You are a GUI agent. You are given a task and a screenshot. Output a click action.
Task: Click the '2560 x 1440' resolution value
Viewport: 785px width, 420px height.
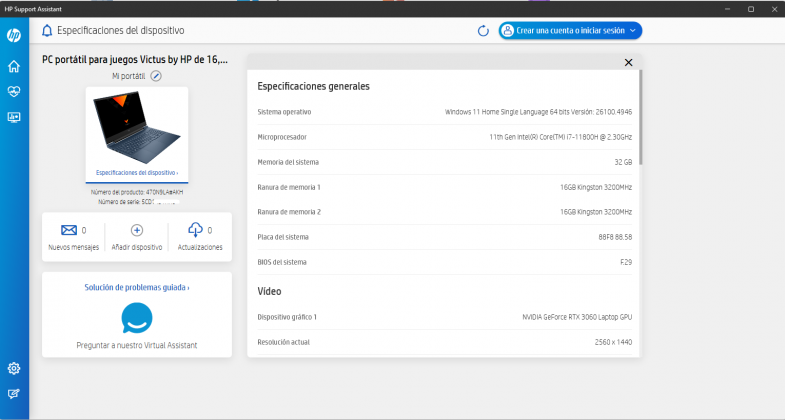pyautogui.click(x=613, y=342)
